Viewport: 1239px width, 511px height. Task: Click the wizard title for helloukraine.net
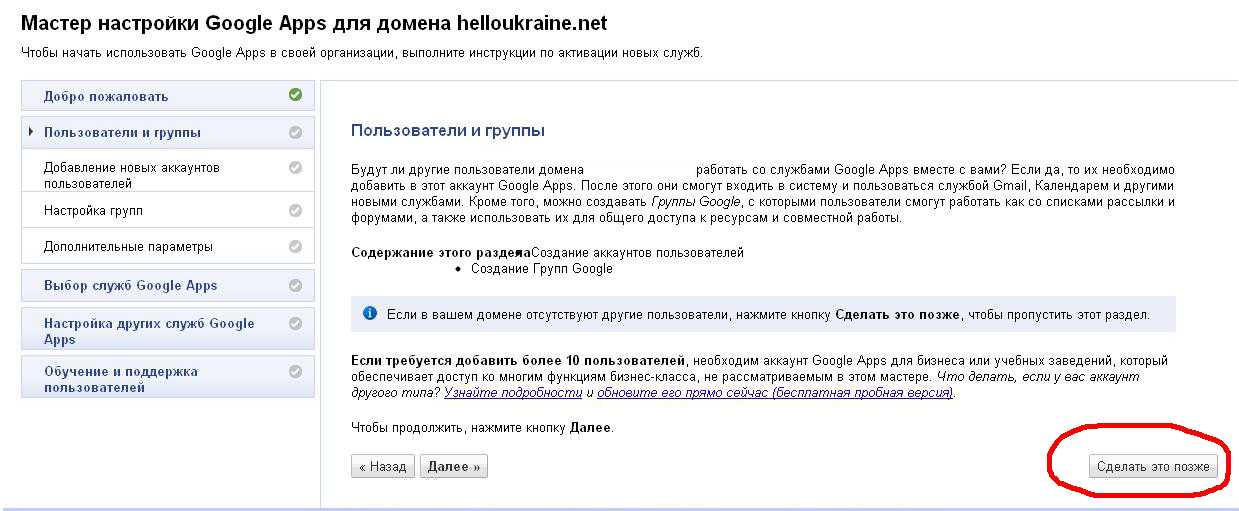pos(314,23)
